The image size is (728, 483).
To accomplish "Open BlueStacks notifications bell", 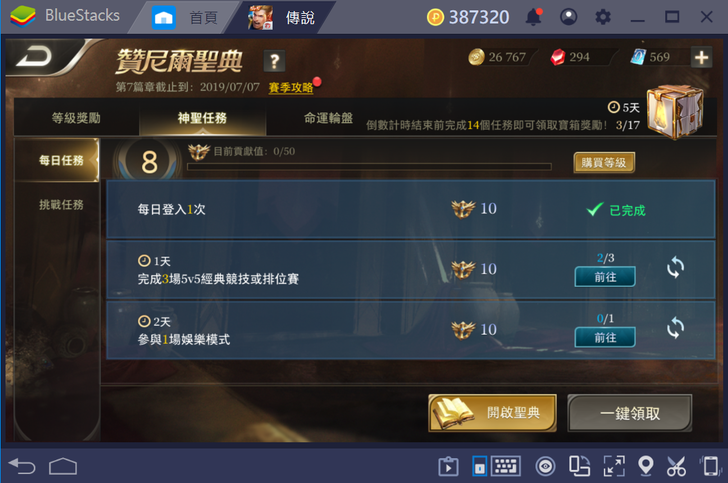I will (x=533, y=17).
